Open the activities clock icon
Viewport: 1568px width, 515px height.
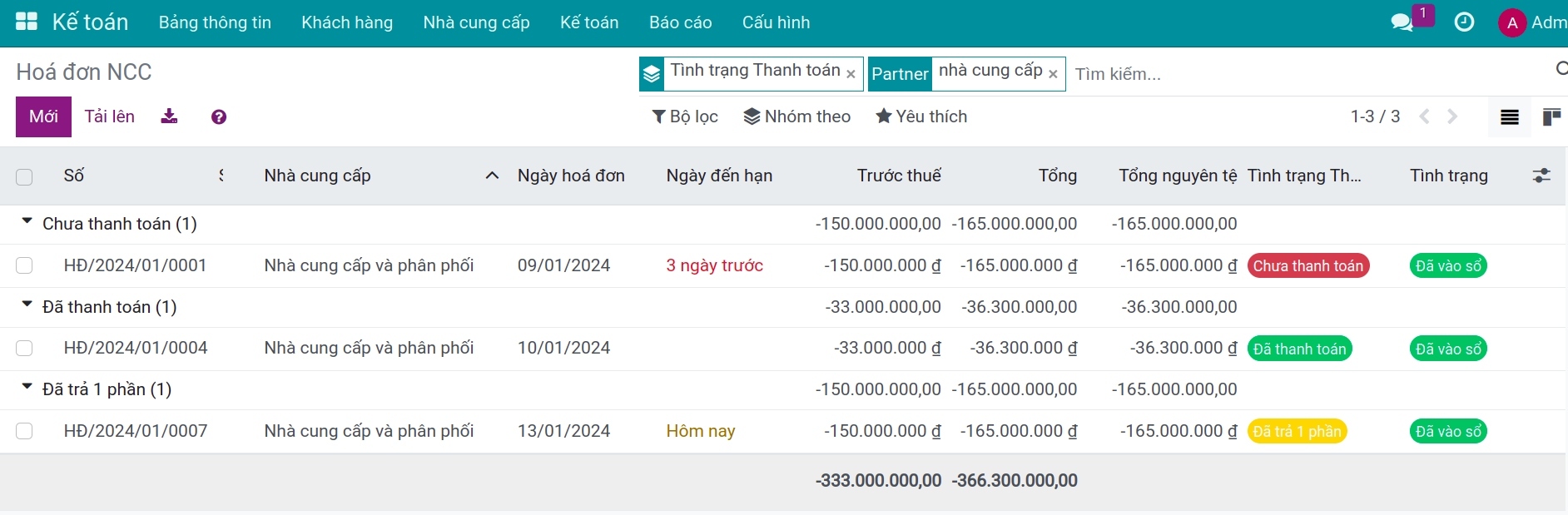point(1464,22)
